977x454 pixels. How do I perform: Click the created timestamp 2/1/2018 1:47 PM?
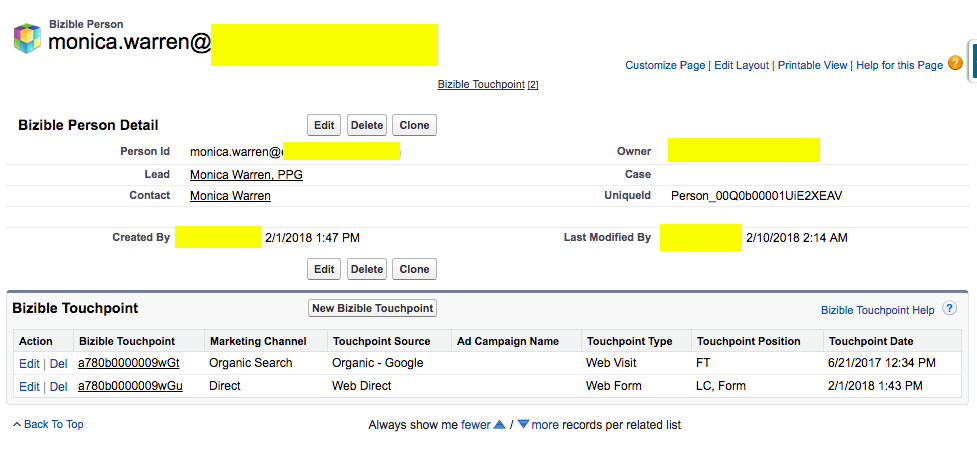point(312,238)
